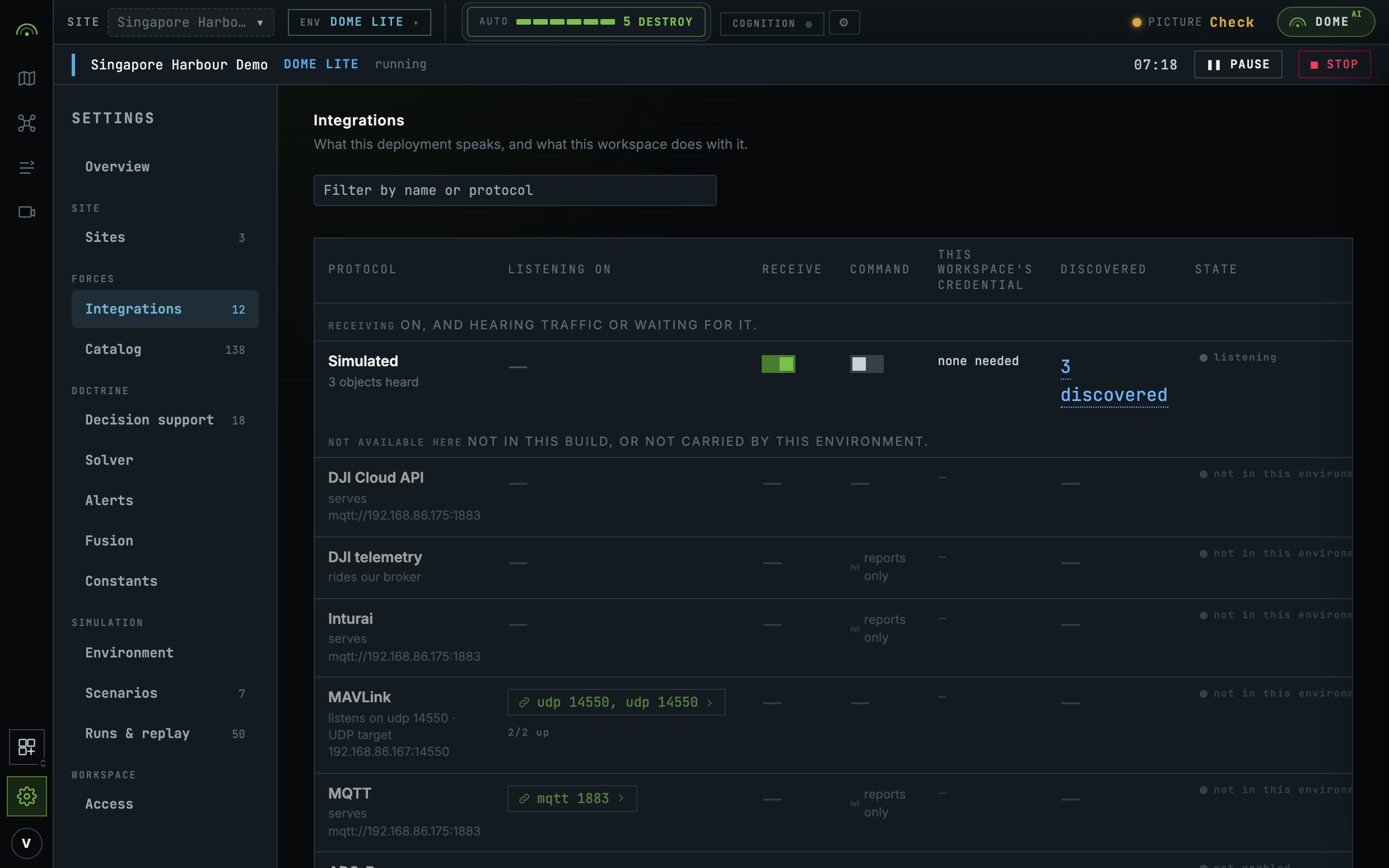Toggle Command switch for Simulated
Screen dimensions: 1389x868
coord(866,363)
